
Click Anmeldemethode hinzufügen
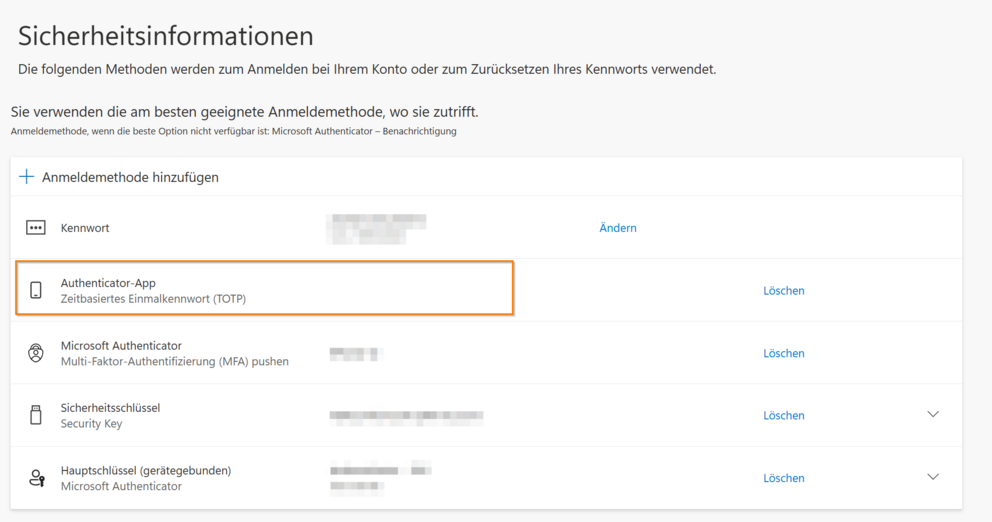[x=130, y=177]
